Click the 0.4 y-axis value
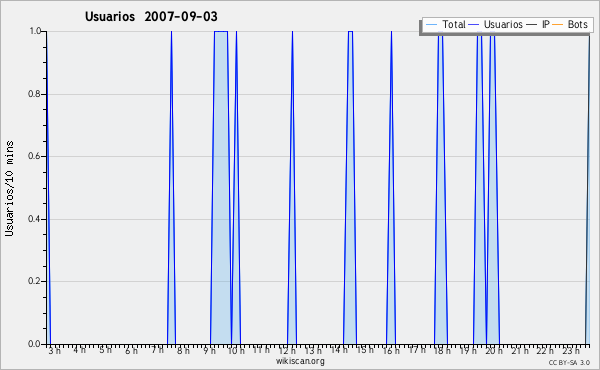The height and width of the screenshot is (370, 600). coord(35,219)
